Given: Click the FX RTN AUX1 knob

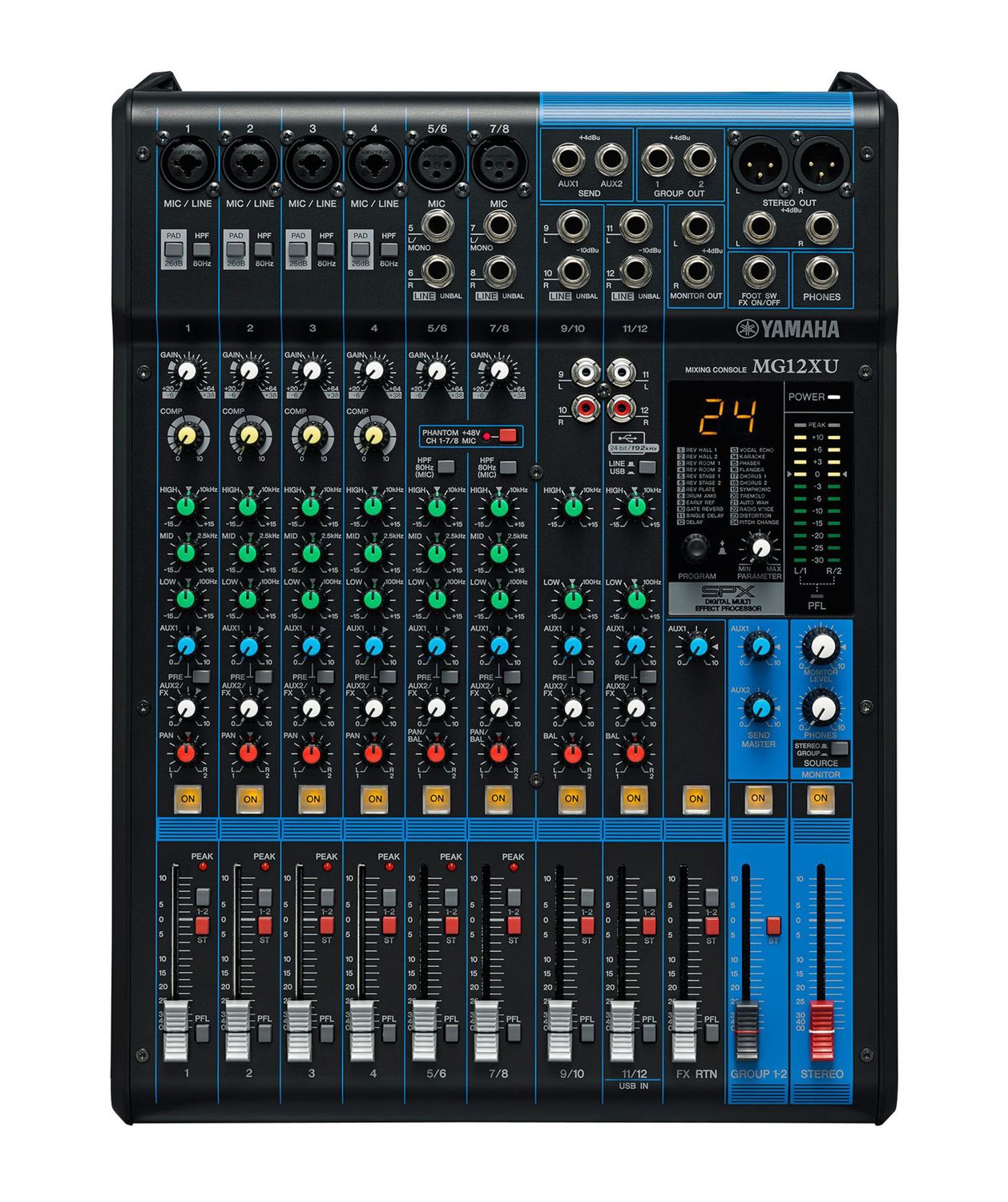Looking at the screenshot, I should tap(697, 645).
